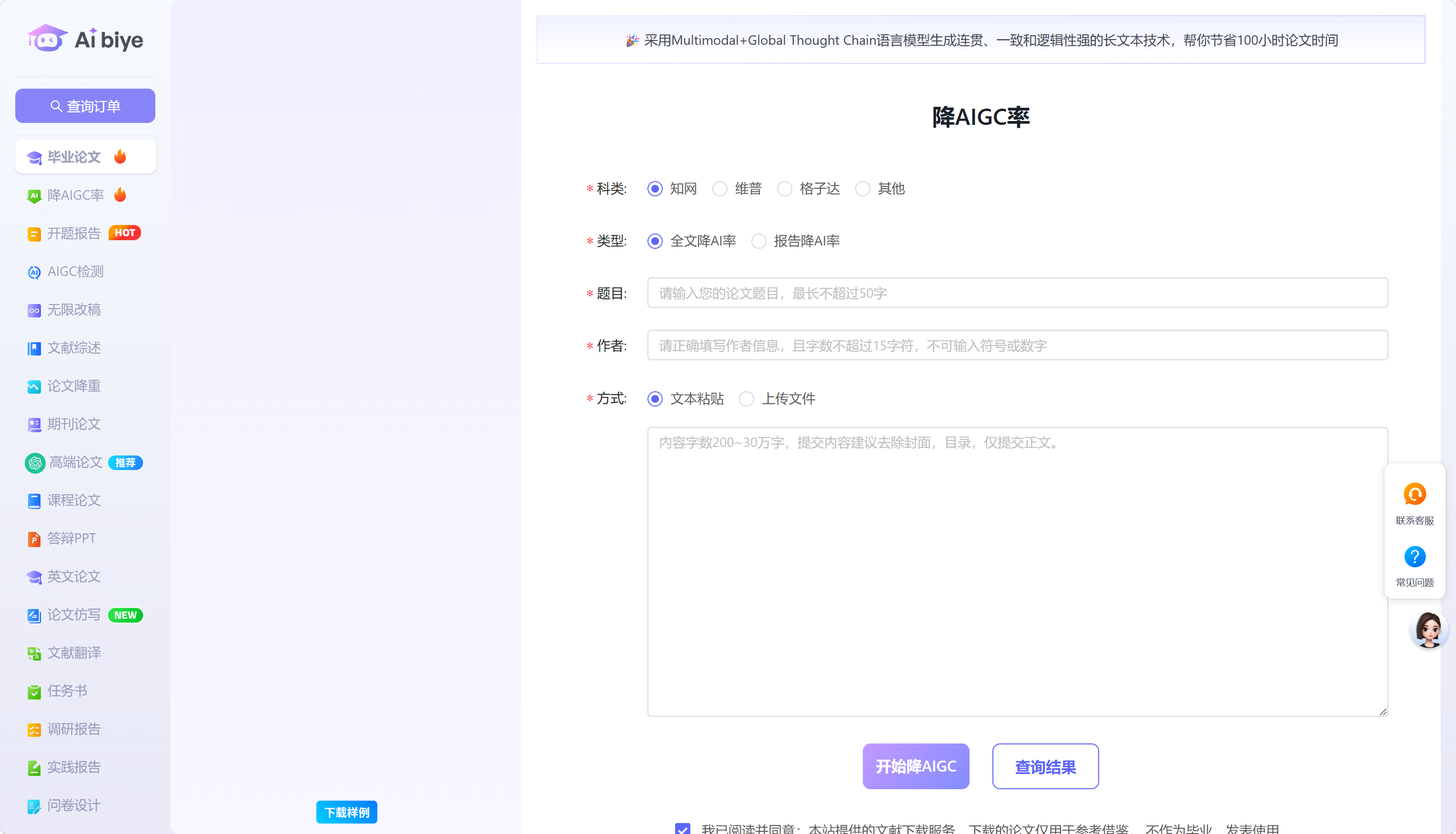The height and width of the screenshot is (834, 1456).
Task: Select the 其他 radio option
Action: tap(863, 188)
